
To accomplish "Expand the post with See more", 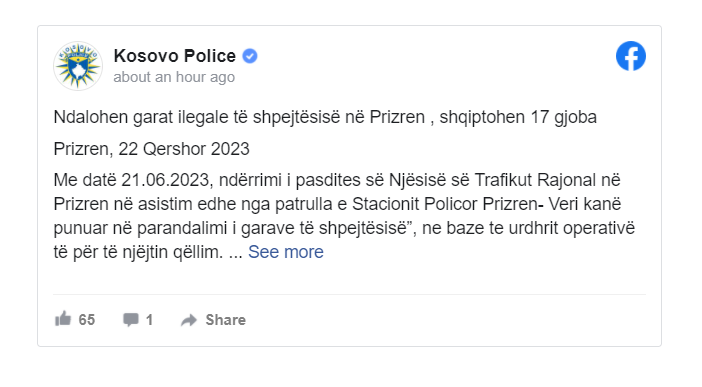I will pos(286,252).
